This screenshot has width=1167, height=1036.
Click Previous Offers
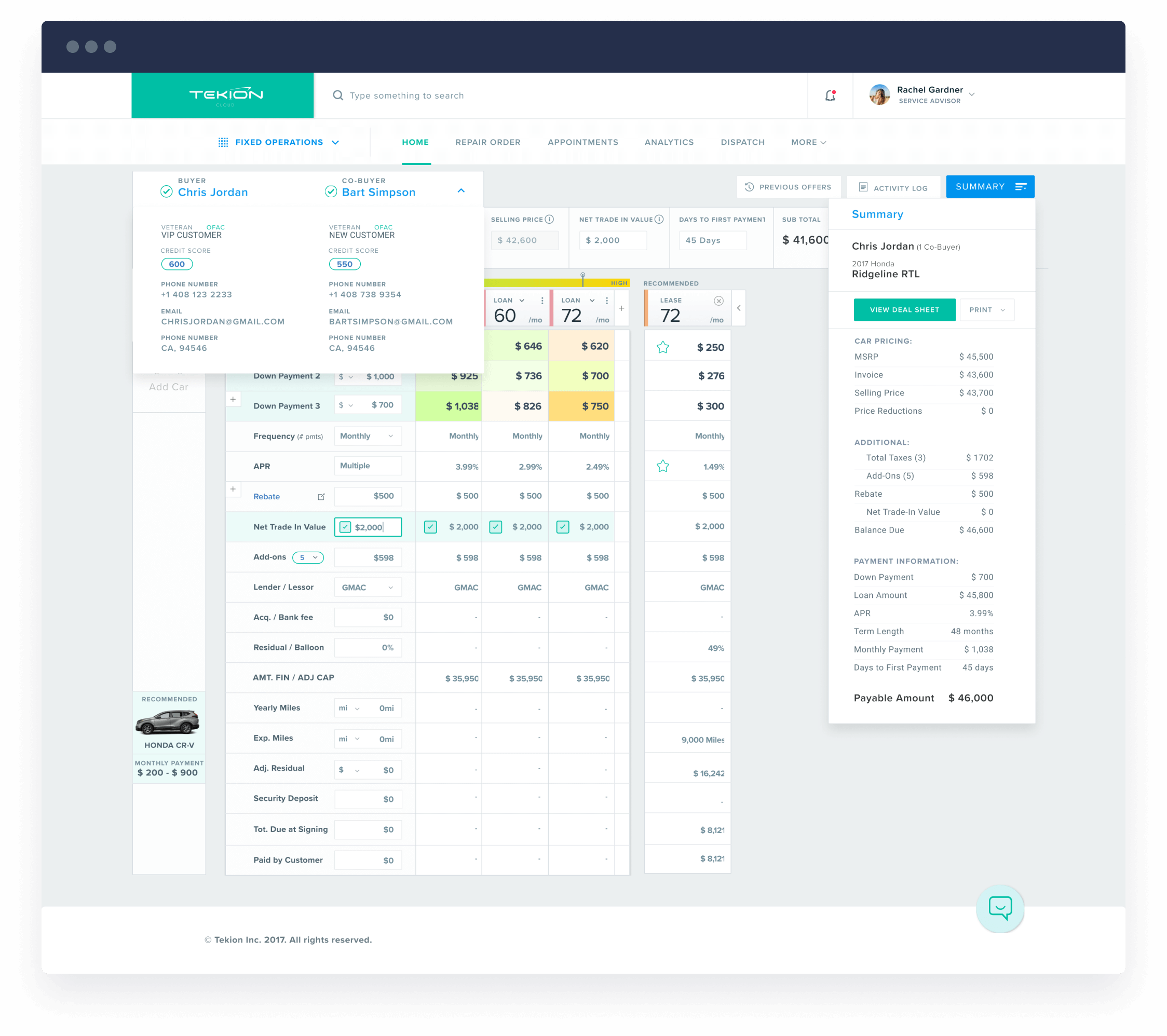click(789, 187)
